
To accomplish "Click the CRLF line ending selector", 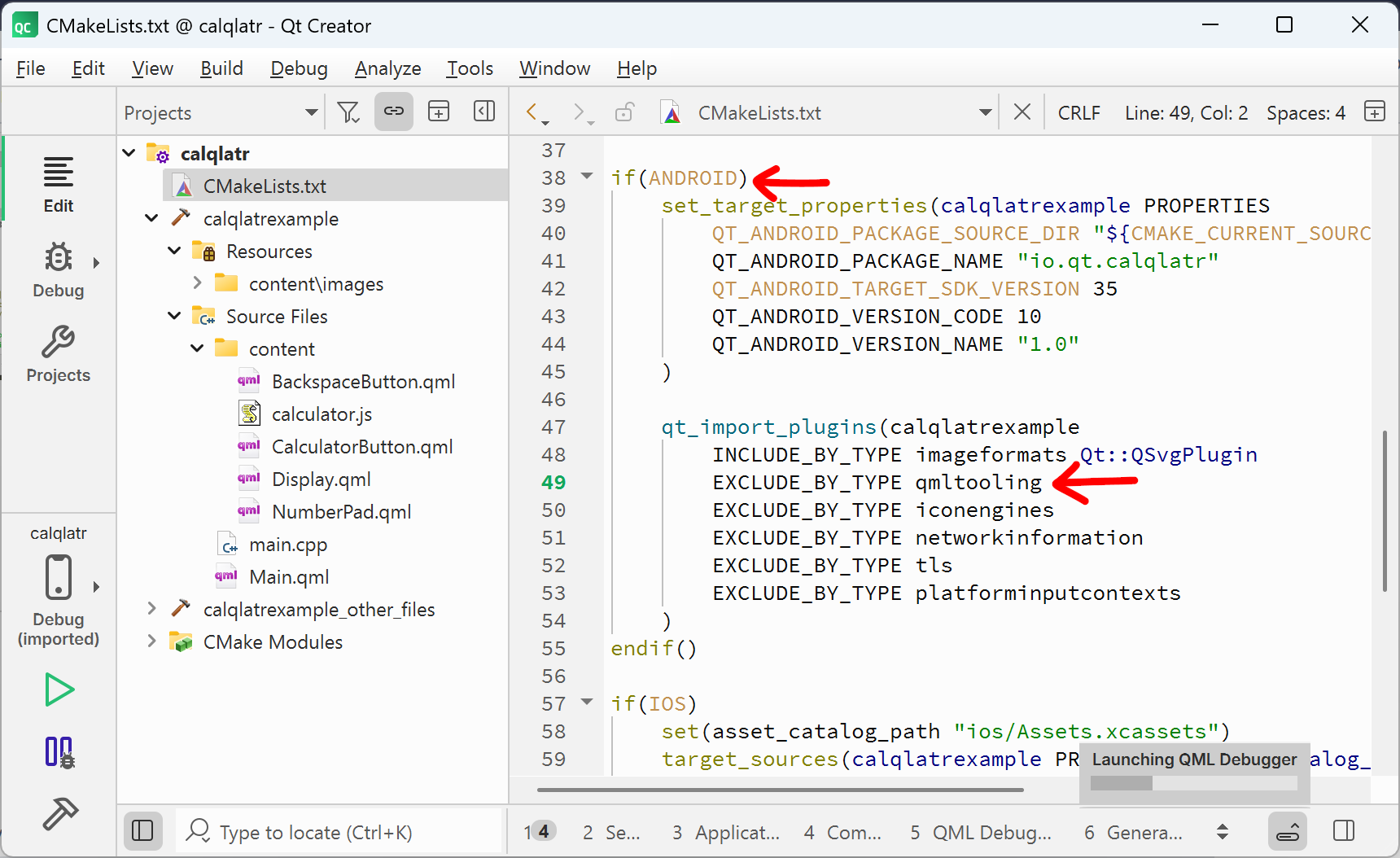I will tap(1078, 112).
